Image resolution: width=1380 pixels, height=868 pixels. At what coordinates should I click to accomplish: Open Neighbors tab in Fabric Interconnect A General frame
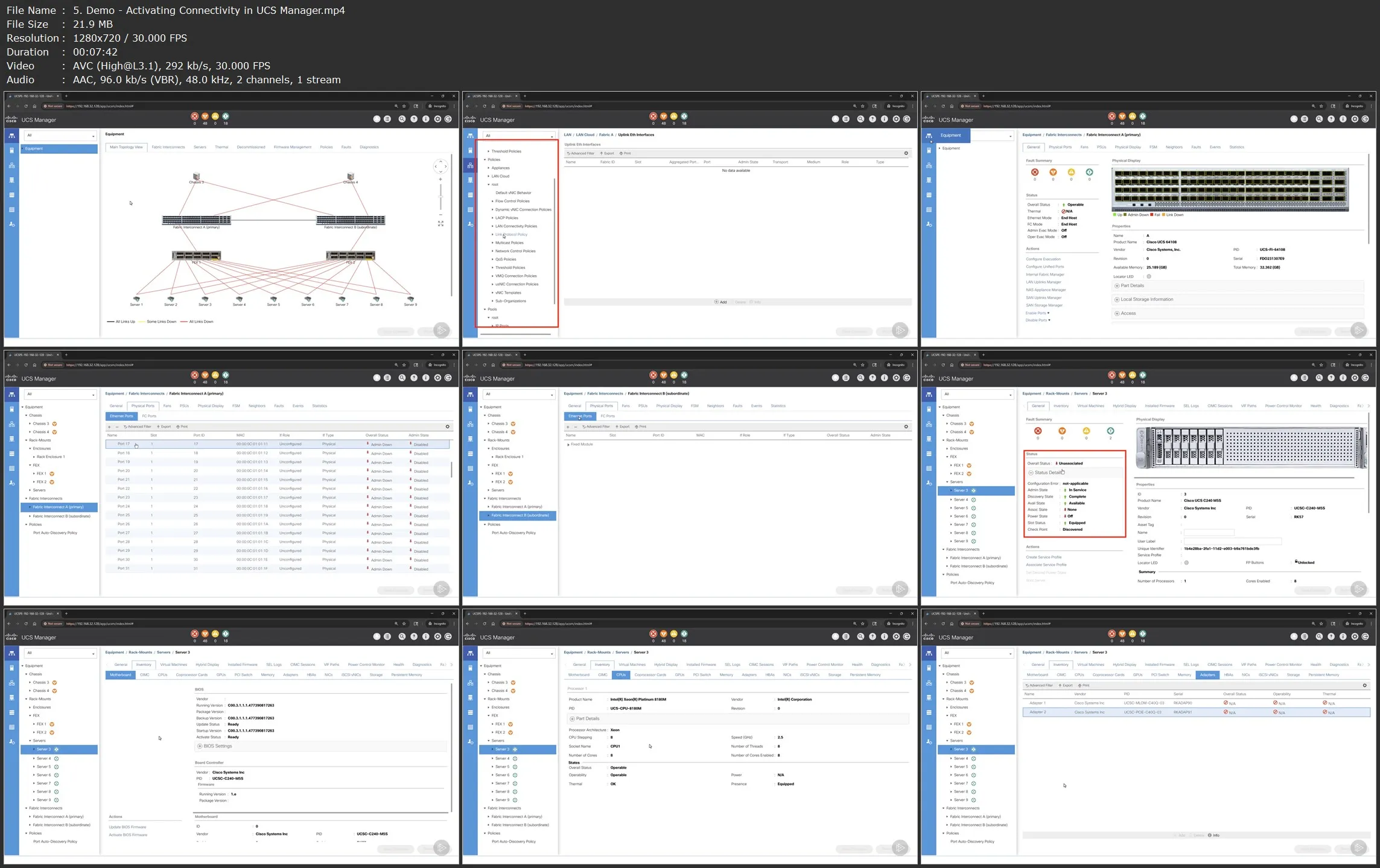pyautogui.click(x=1174, y=147)
